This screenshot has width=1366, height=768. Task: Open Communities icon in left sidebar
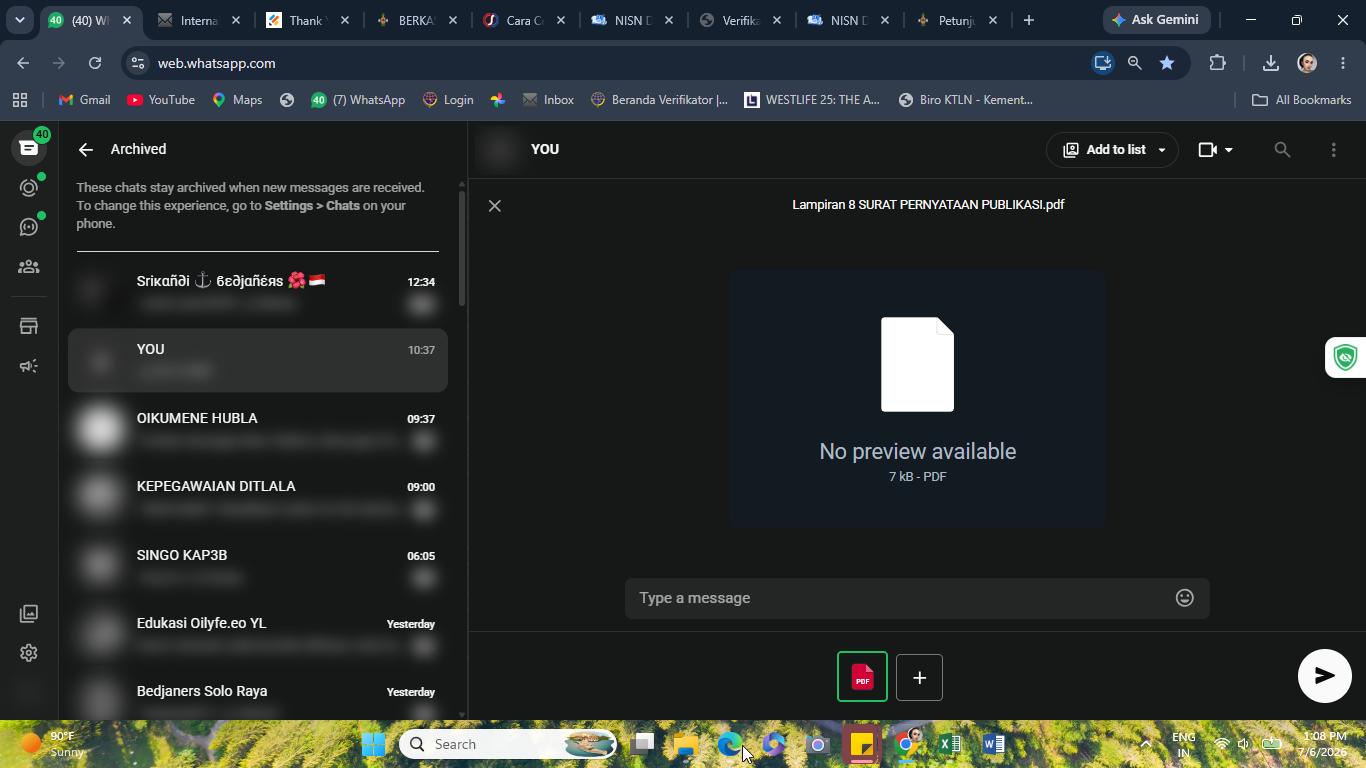pos(29,267)
